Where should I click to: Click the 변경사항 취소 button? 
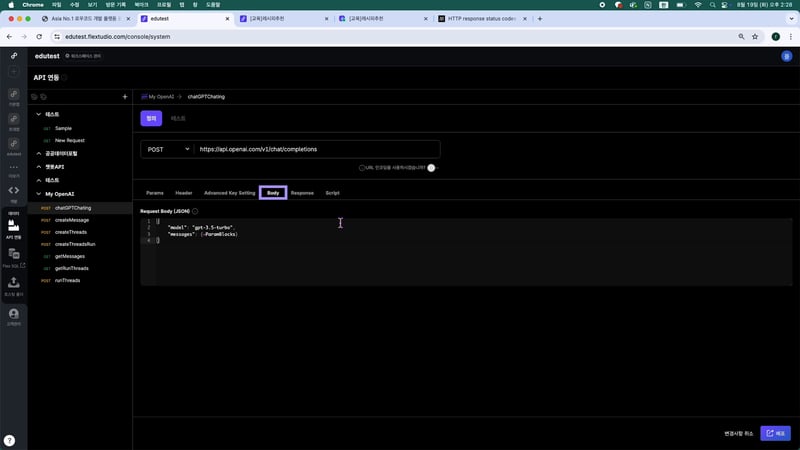(x=739, y=433)
